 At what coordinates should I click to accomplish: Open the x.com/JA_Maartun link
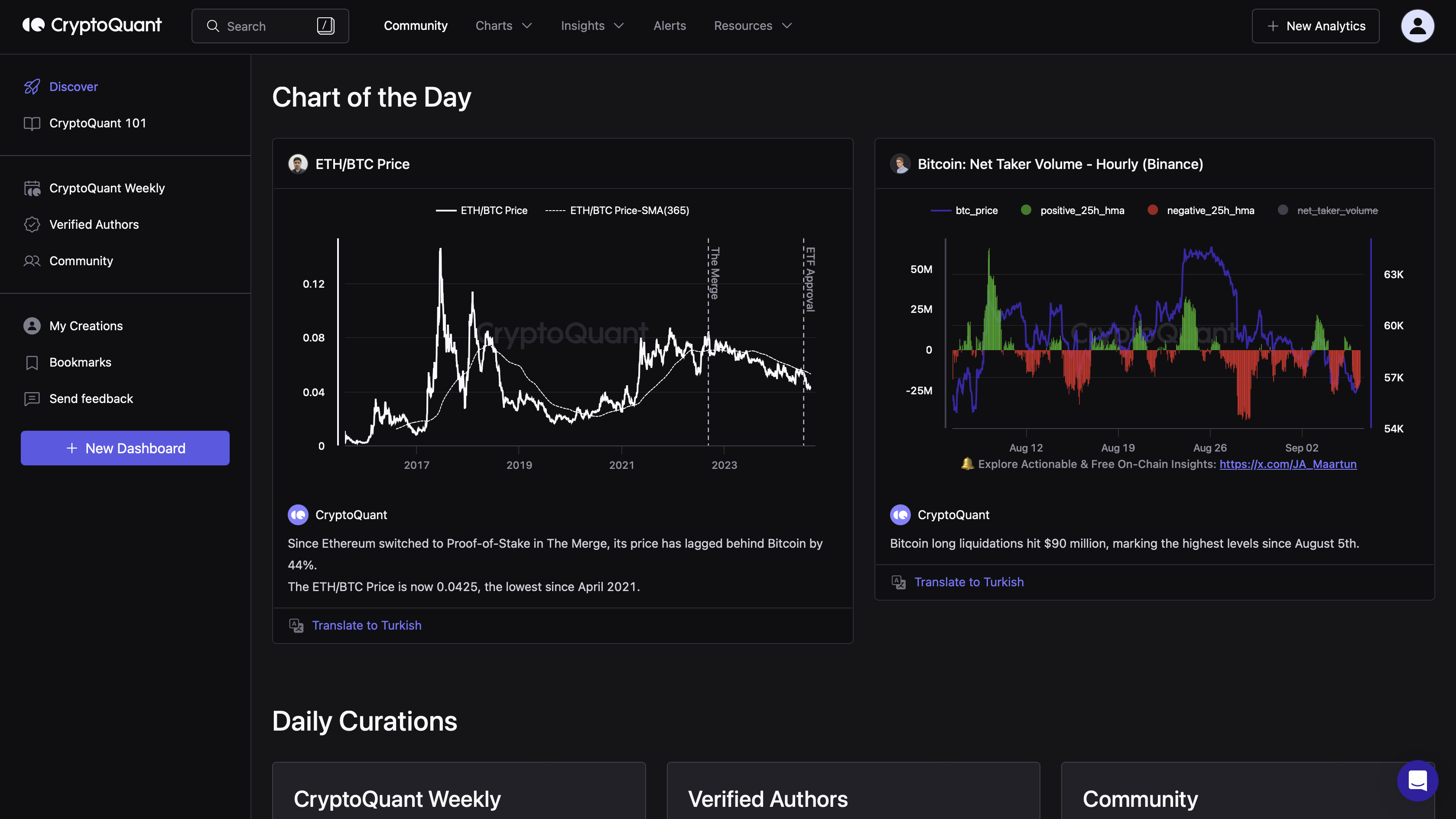(1287, 464)
